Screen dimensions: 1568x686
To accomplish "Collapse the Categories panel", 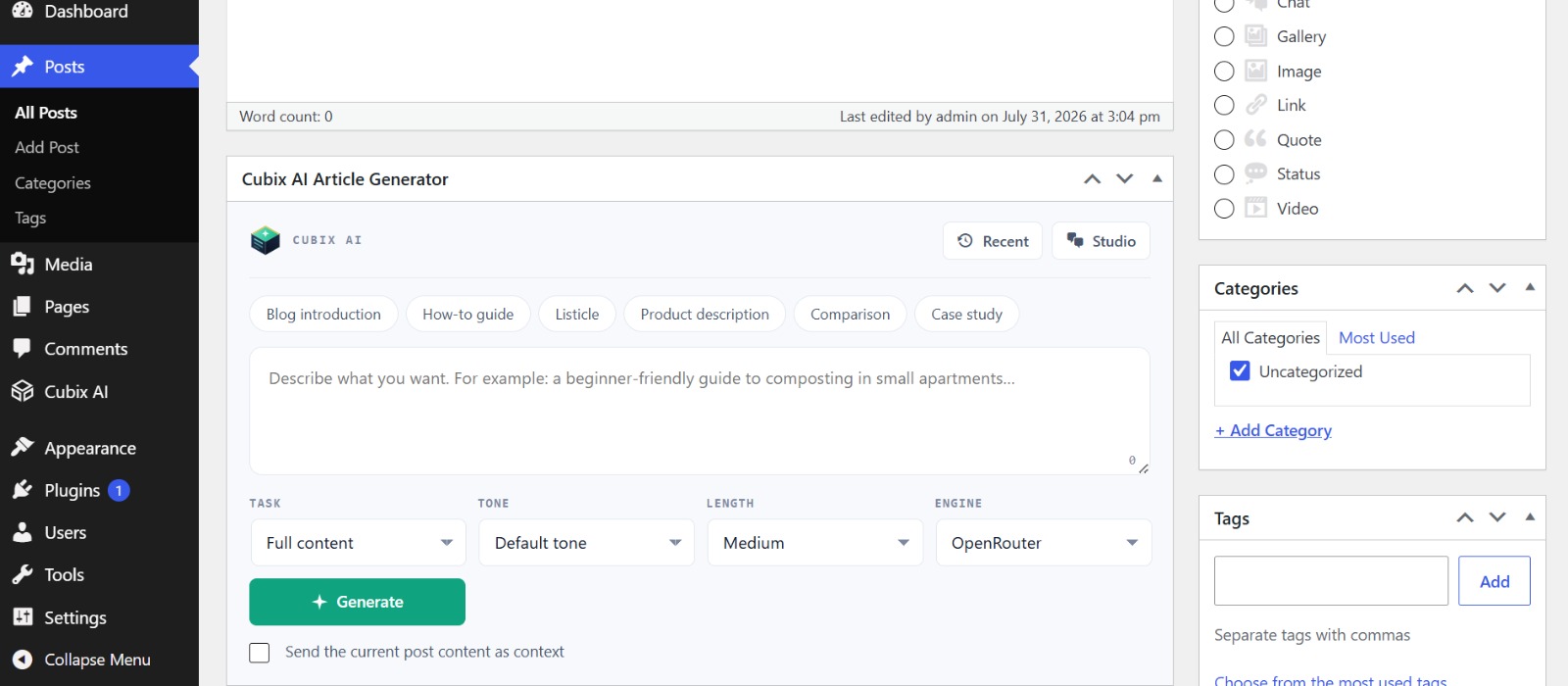I will 1530,287.
